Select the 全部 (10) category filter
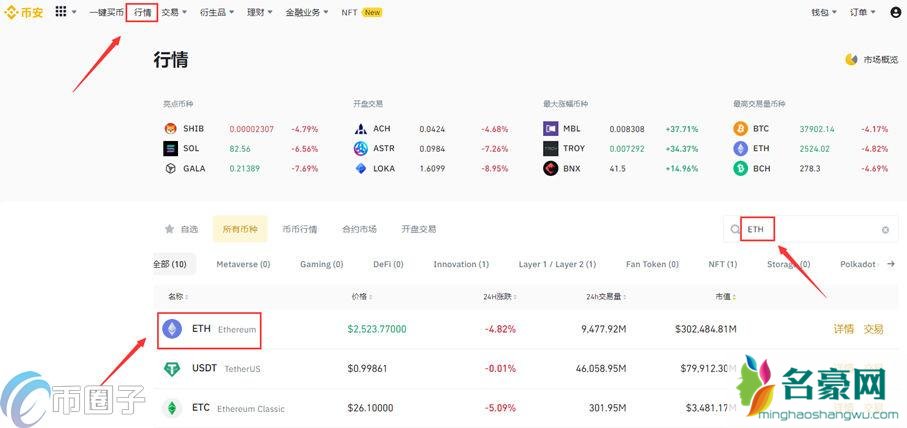Viewport: 907px width, 428px height. click(172, 264)
